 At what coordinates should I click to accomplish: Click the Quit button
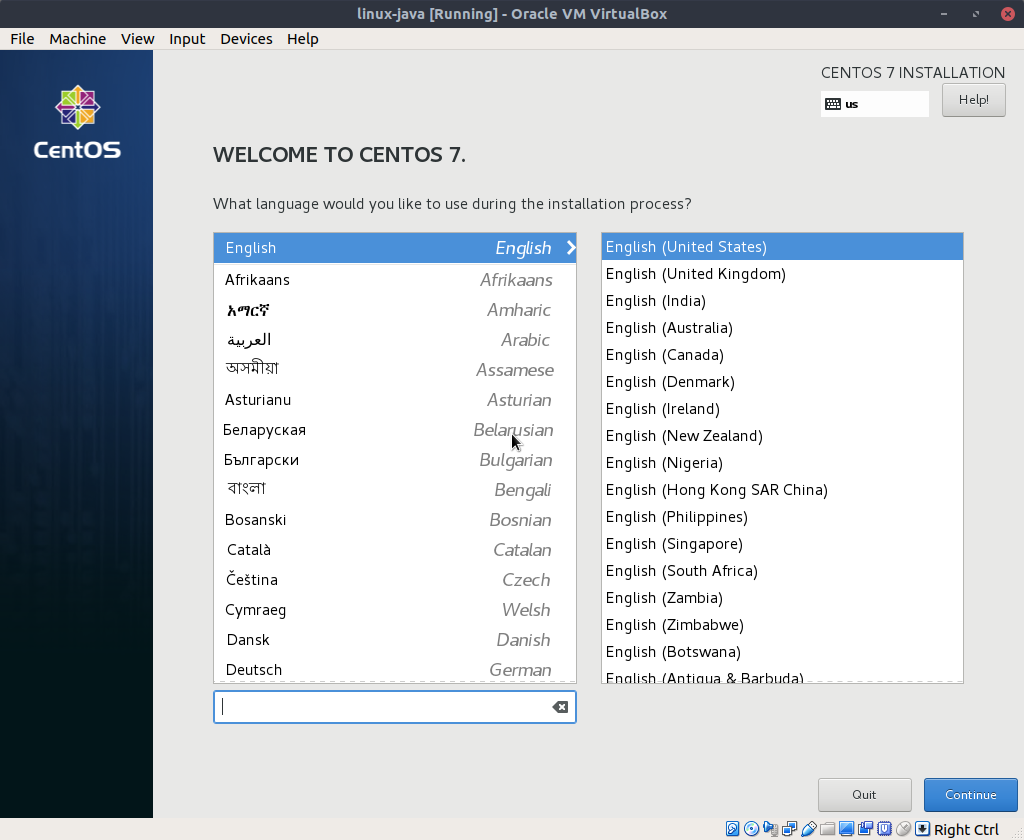864,794
